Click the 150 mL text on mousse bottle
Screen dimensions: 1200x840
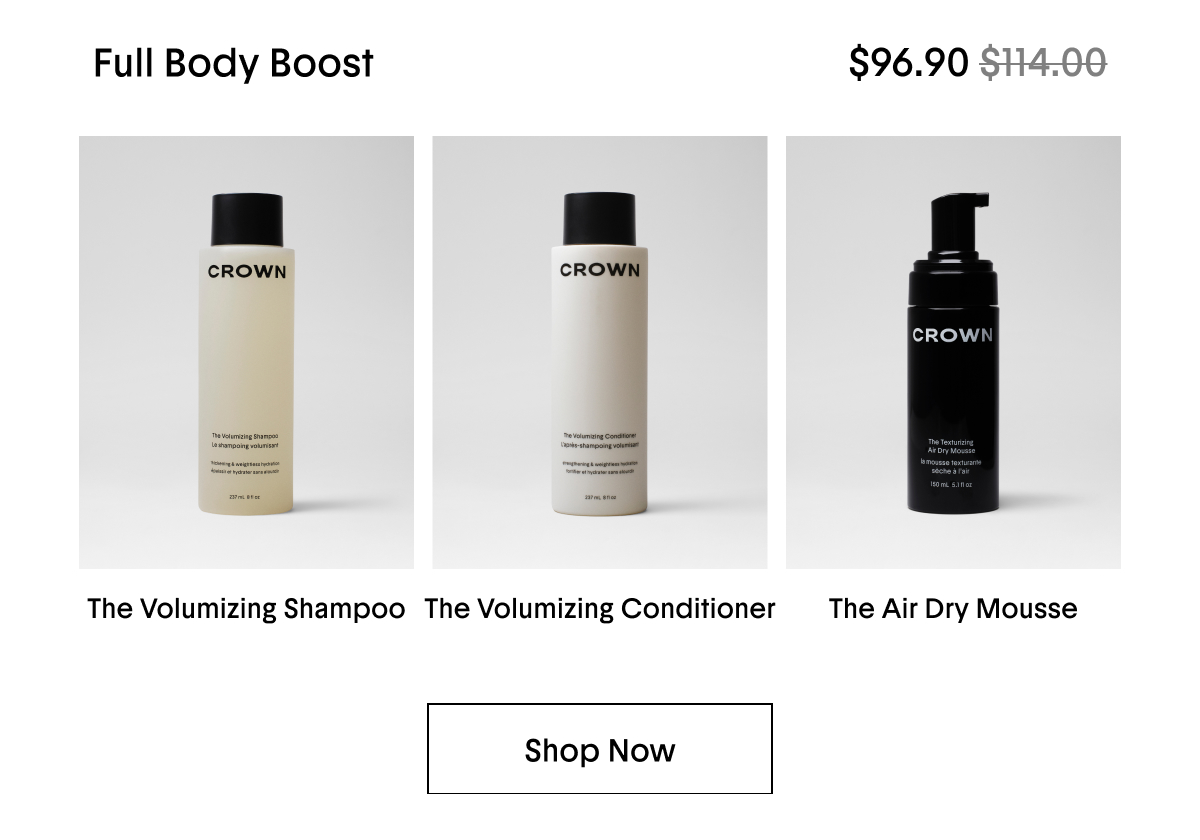coord(939,485)
